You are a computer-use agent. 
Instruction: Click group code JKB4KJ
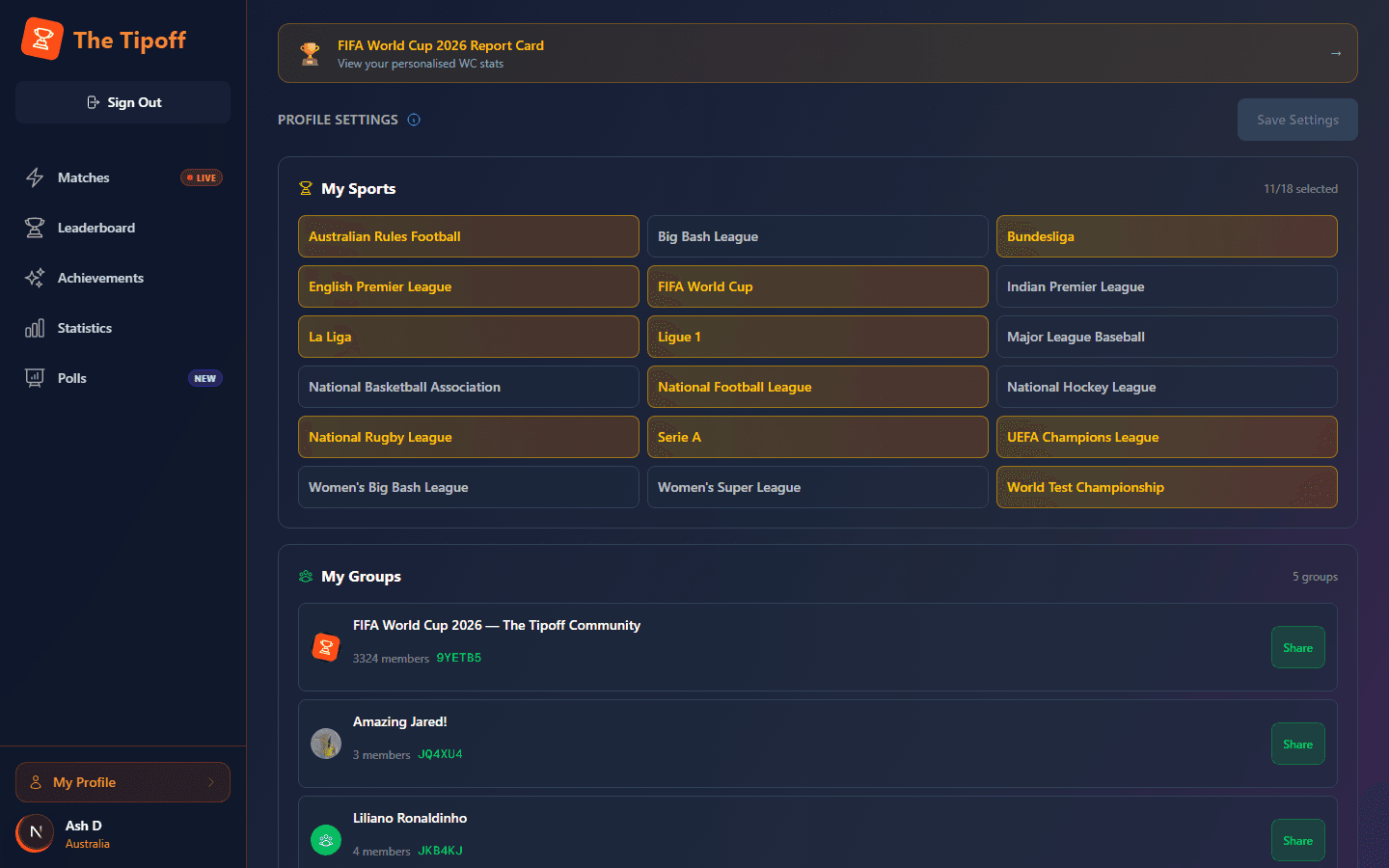click(x=440, y=851)
